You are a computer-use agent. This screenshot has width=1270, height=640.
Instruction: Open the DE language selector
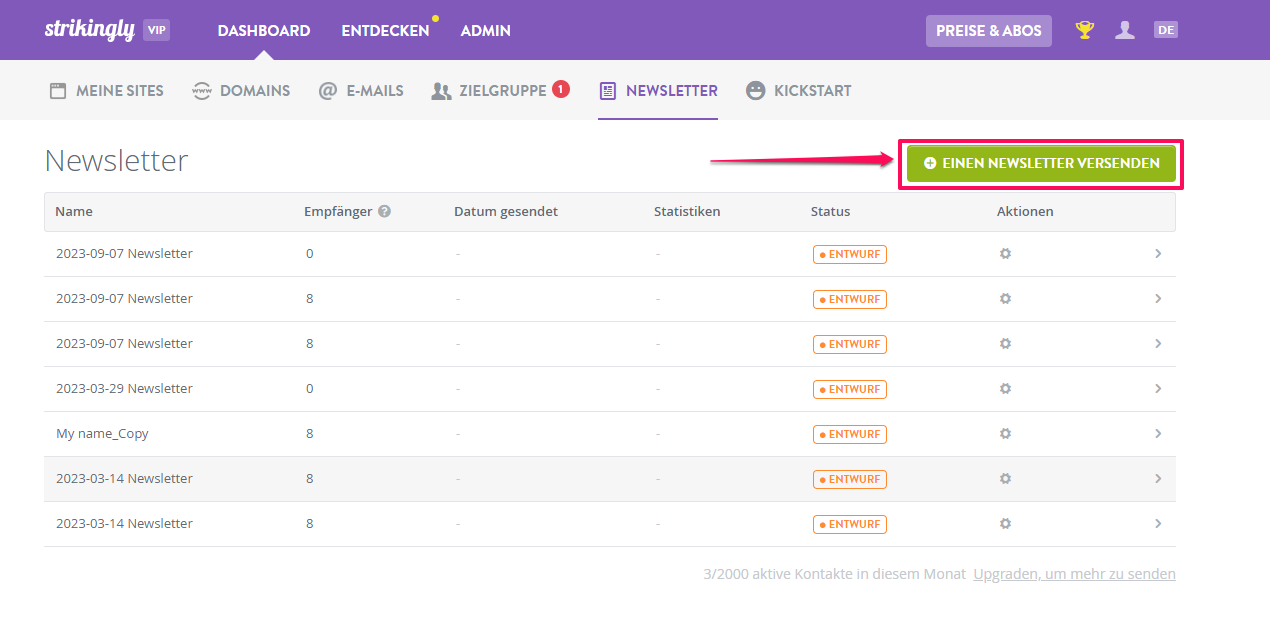click(1166, 30)
